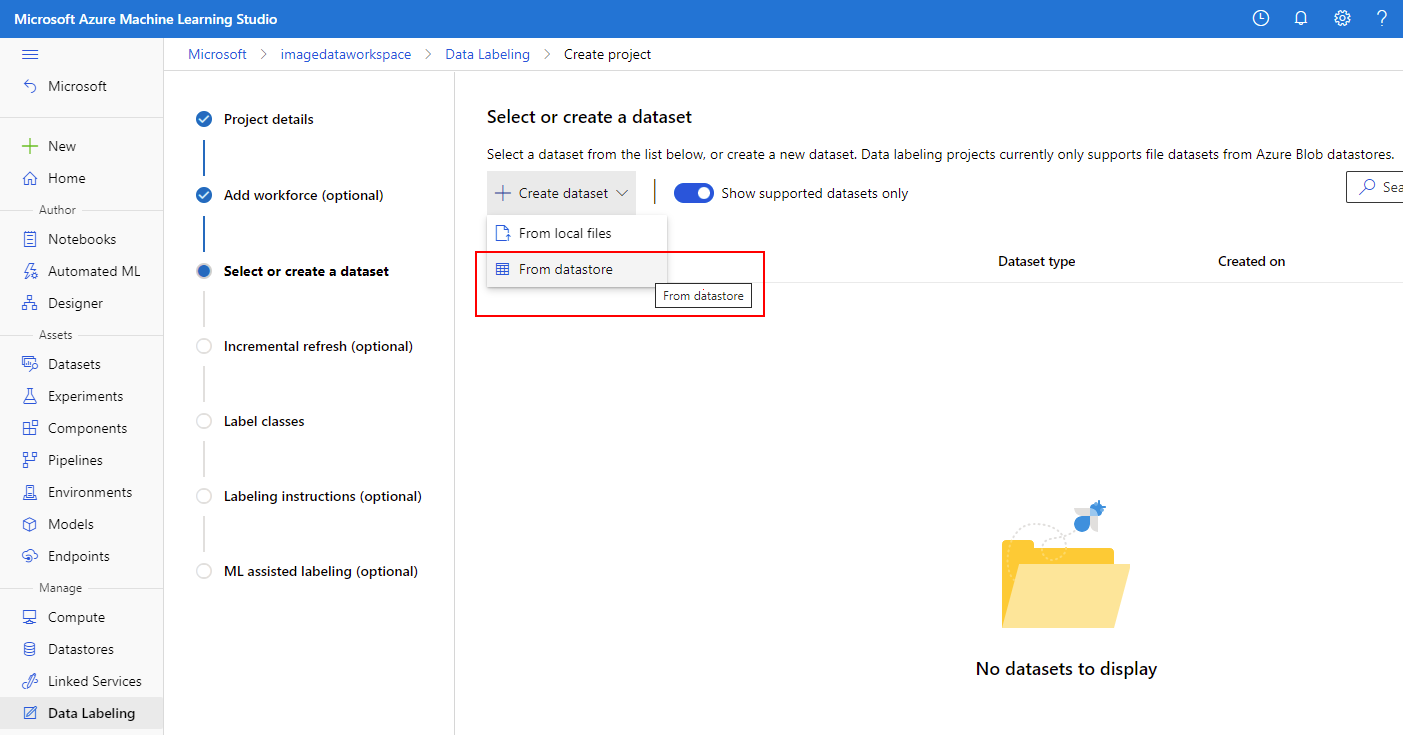Click the Components icon in sidebar
Viewport: 1403px width, 735px height.
pyautogui.click(x=30, y=428)
